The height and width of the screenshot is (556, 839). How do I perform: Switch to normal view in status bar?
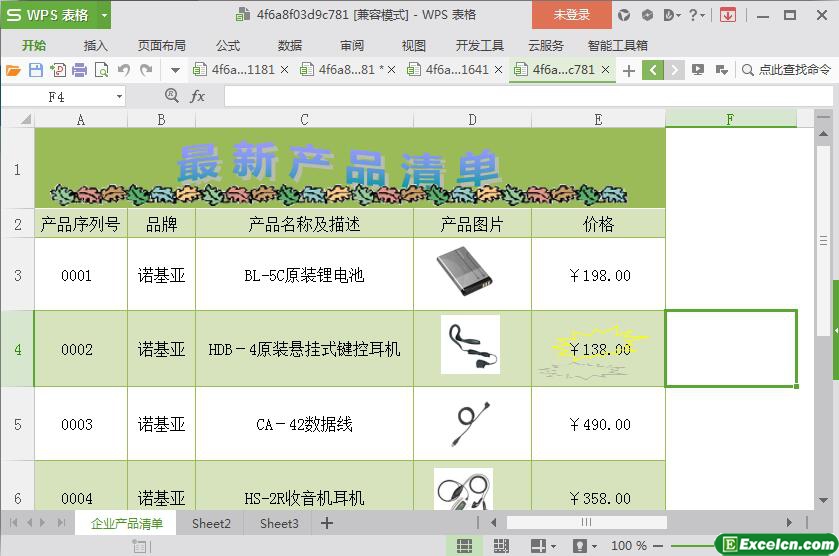pyautogui.click(x=465, y=546)
